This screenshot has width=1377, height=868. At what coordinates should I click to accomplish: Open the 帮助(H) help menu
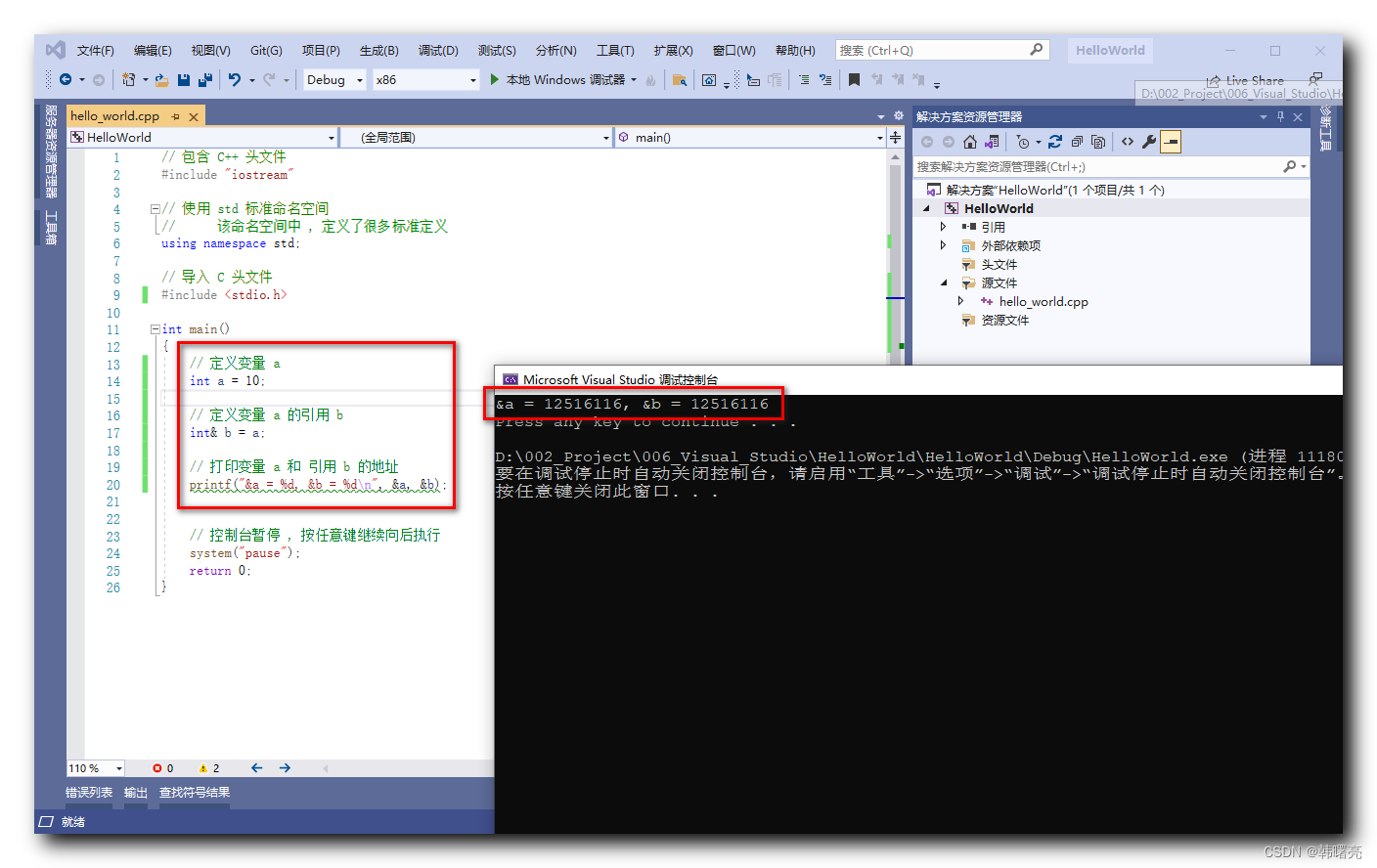coord(795,50)
